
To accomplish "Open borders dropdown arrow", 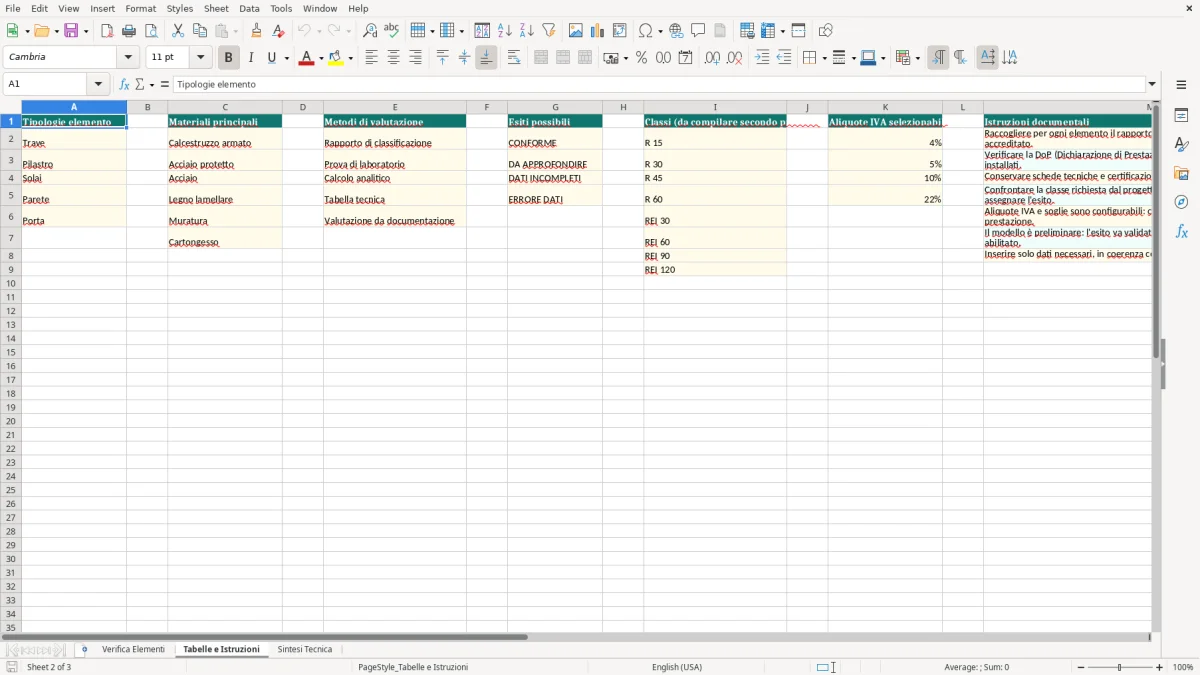I will 823,58.
